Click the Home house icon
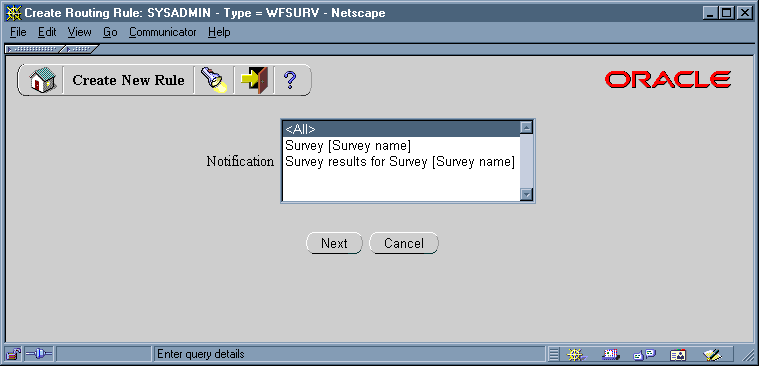Screen dimensions: 759x366 pos(43,80)
